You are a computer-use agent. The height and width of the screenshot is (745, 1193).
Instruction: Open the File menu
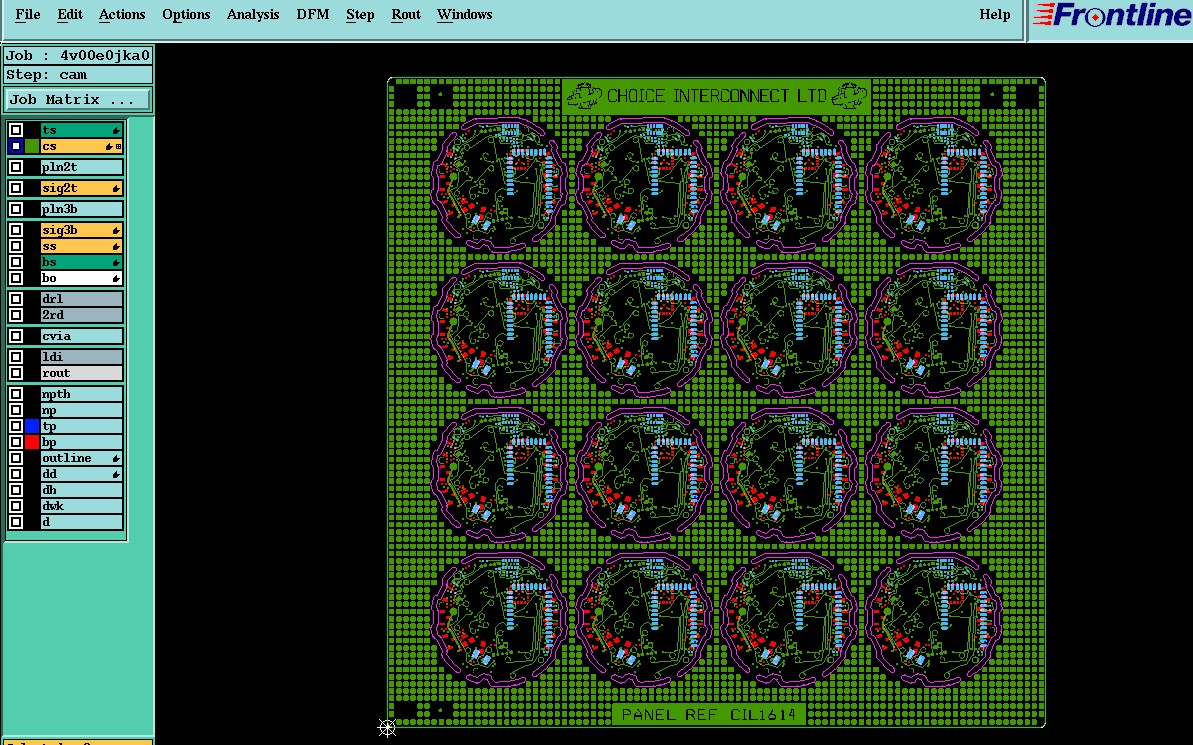(x=27, y=14)
